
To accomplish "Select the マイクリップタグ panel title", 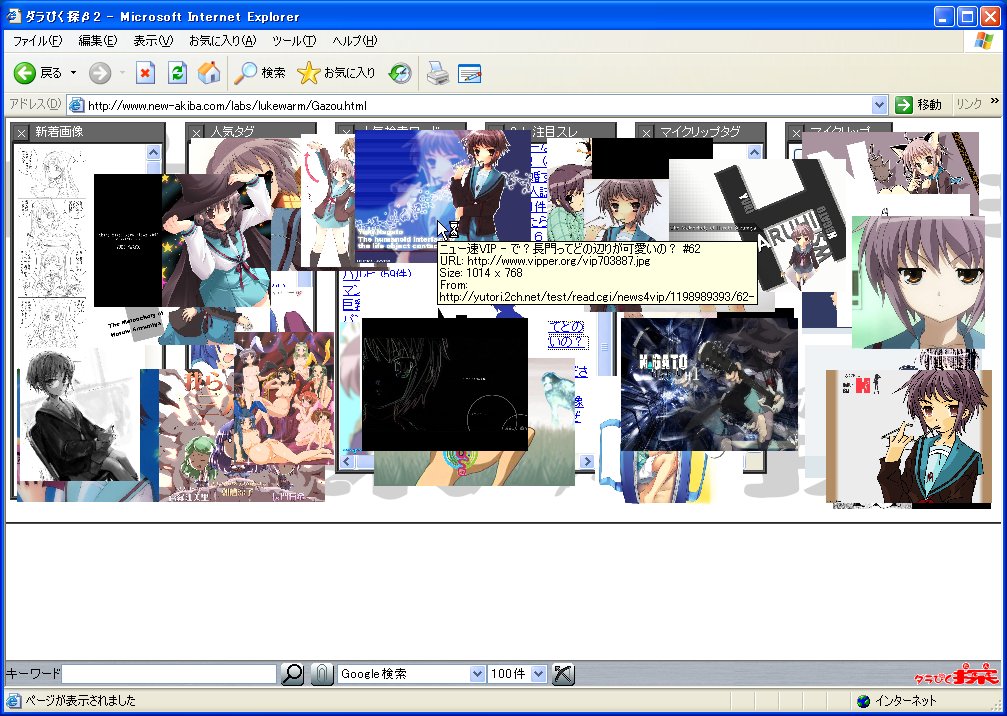I will tap(700, 132).
